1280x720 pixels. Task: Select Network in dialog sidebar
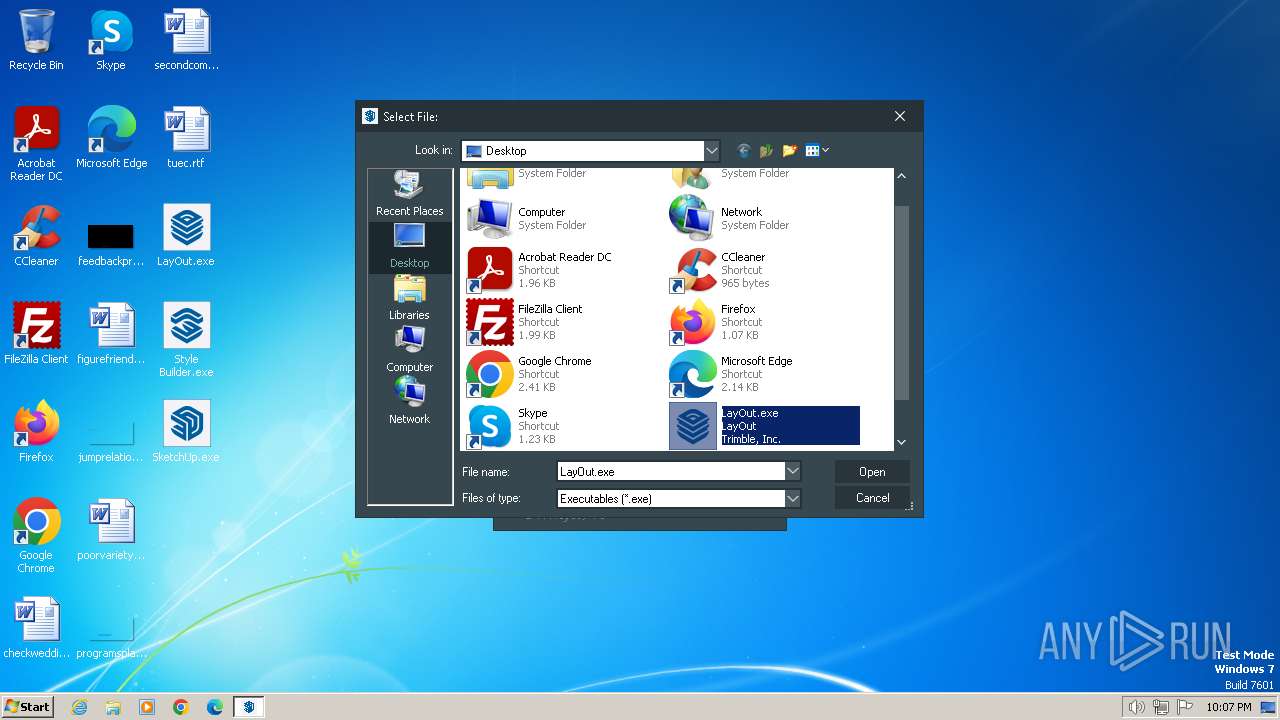(x=409, y=402)
